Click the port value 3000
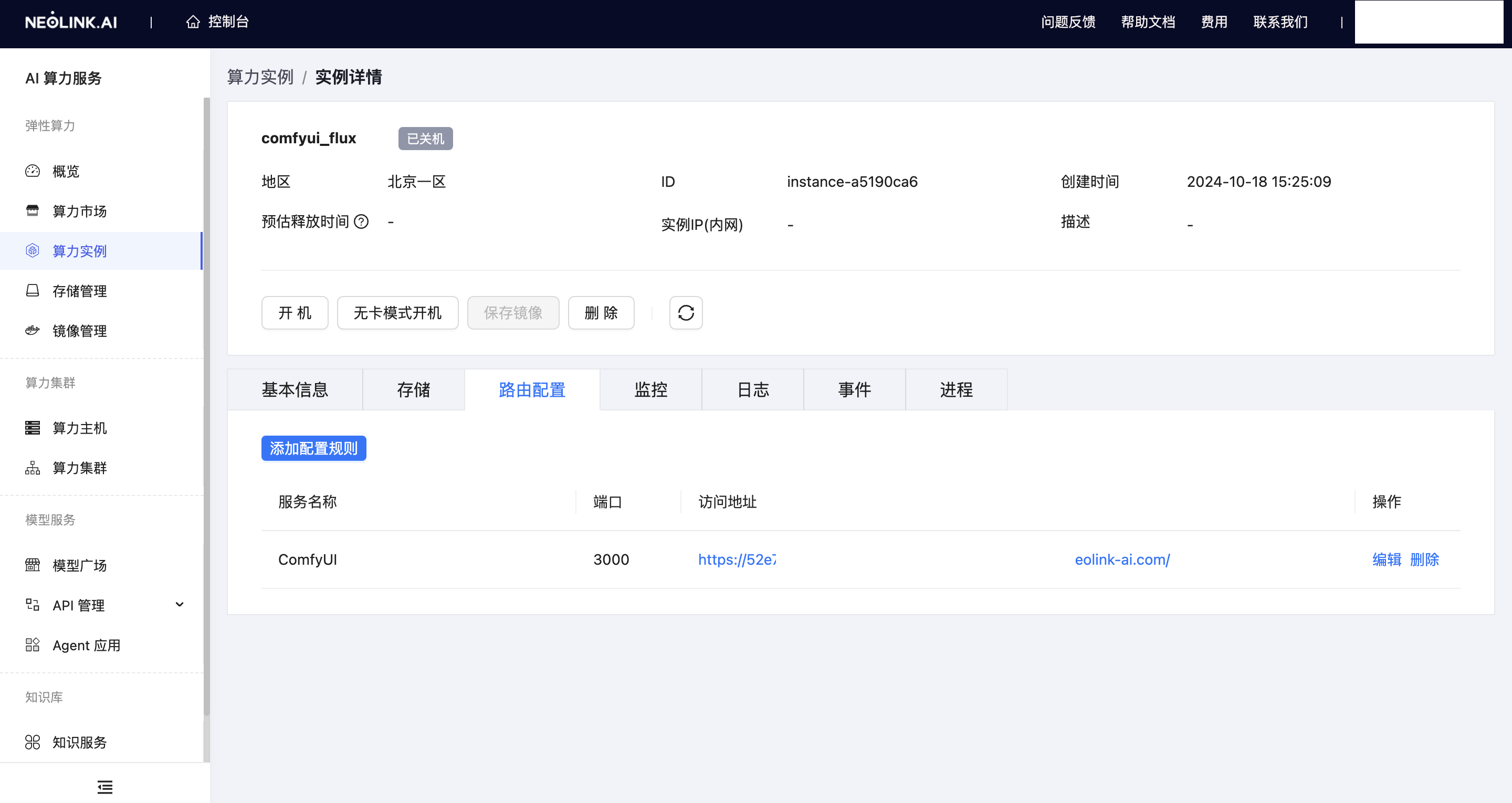This screenshot has height=803, width=1512. (611, 559)
